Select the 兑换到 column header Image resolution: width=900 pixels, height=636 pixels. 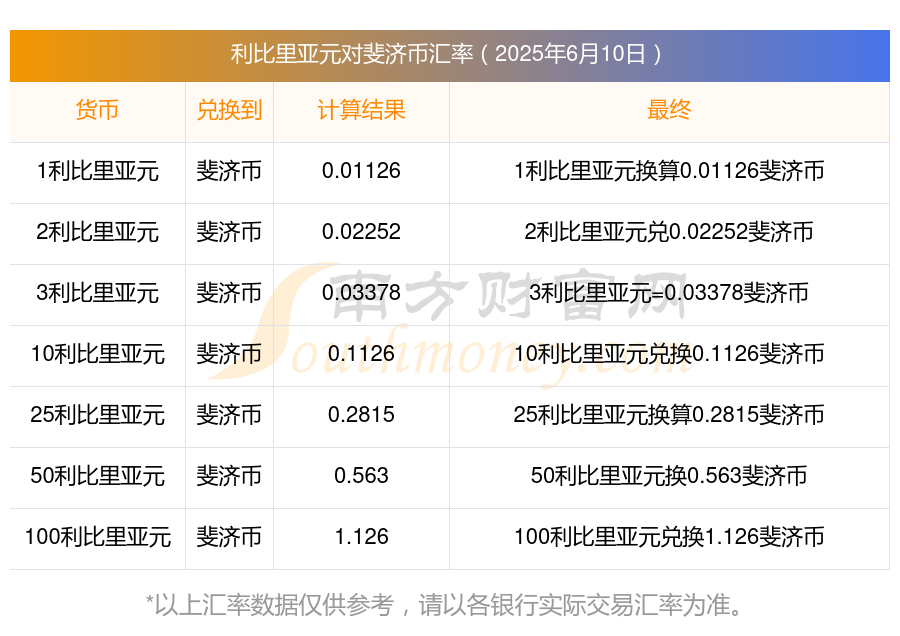tap(229, 110)
